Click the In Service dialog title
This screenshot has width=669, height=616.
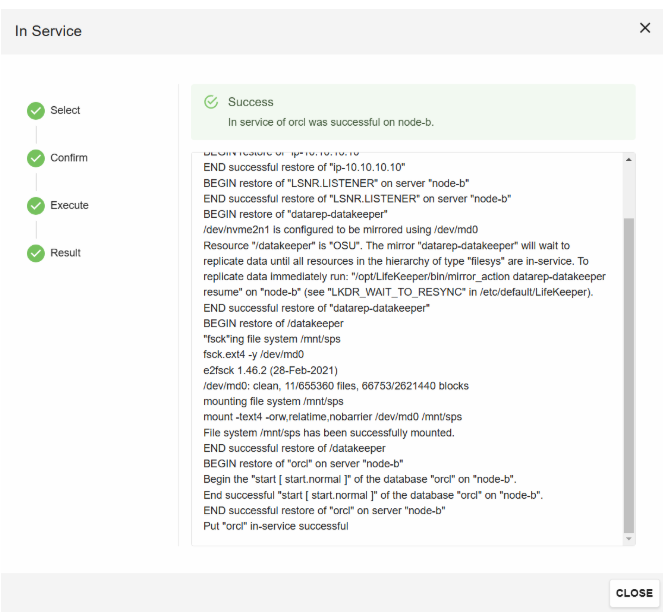tap(48, 31)
